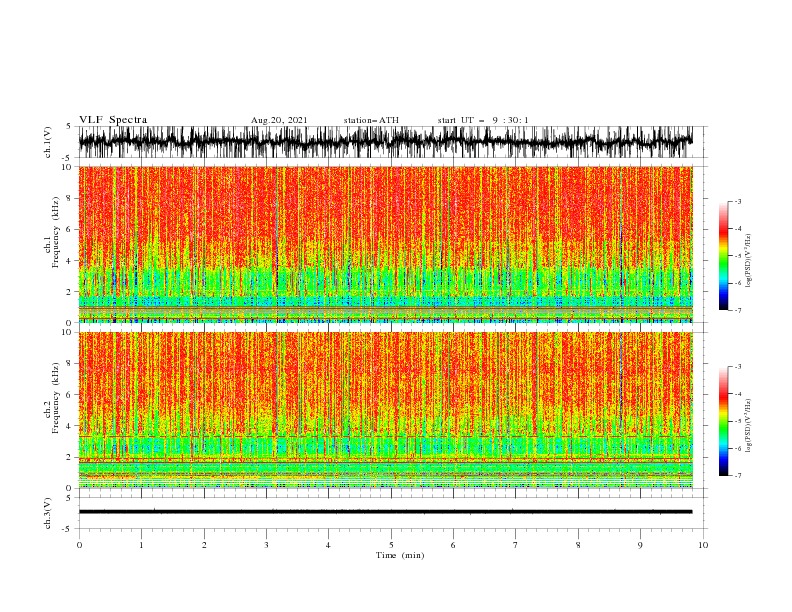This screenshot has width=792, height=612.
Task: Click the "ch.1(V)" waveform axis label
Action: pos(48,142)
